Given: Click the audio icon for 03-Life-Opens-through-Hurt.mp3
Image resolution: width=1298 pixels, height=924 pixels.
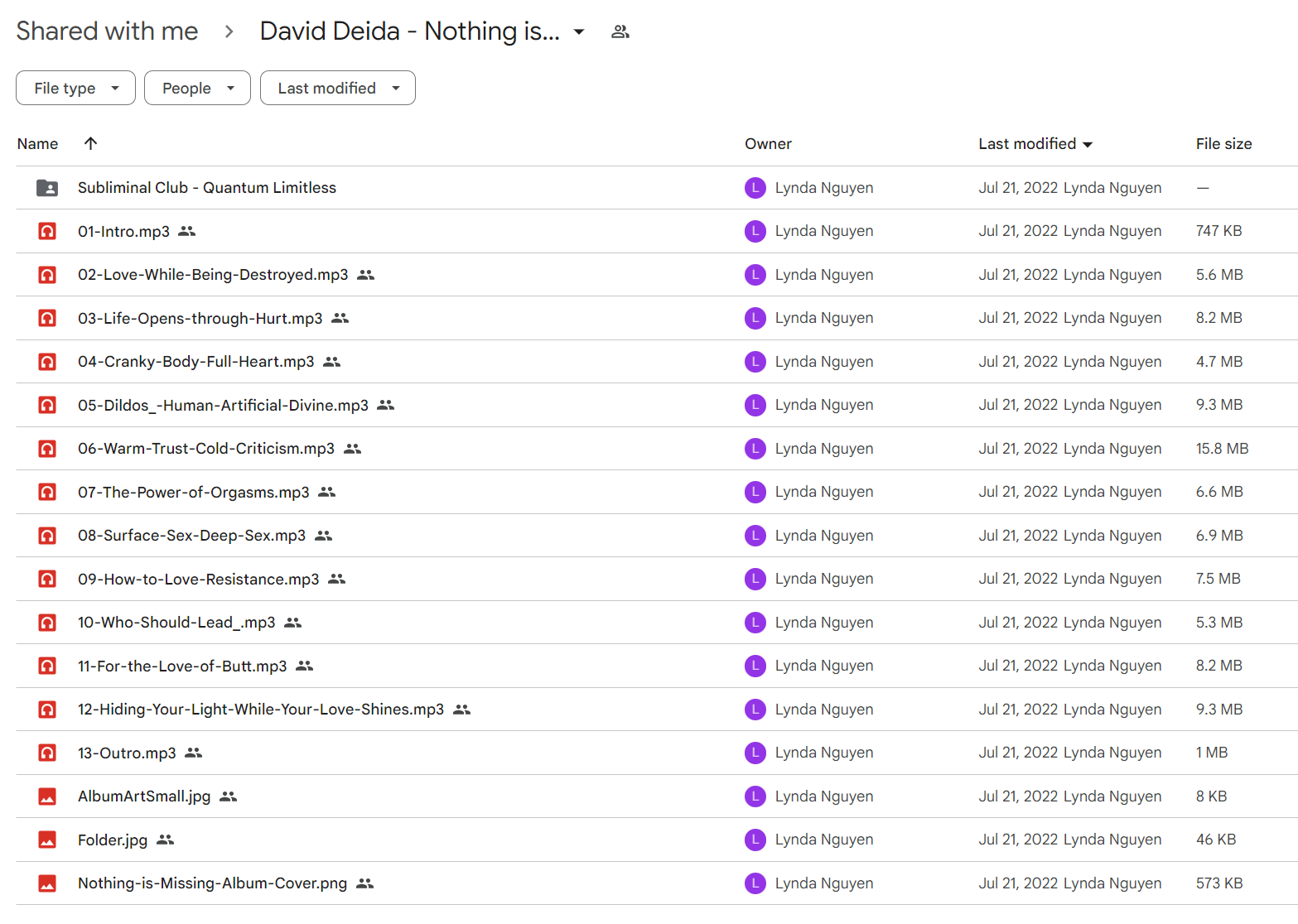Looking at the screenshot, I should 47,318.
